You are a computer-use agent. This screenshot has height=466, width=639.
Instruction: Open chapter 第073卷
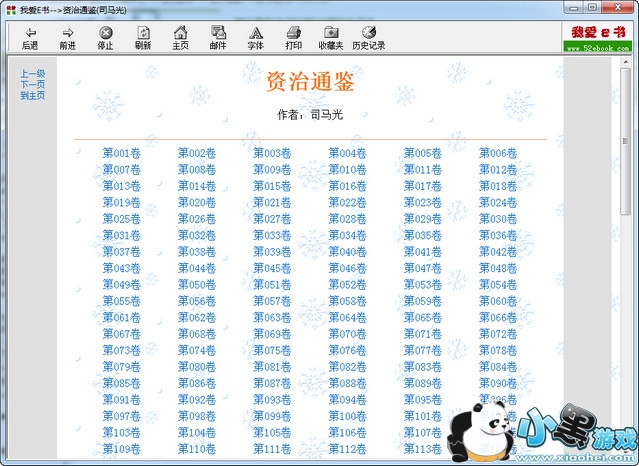click(x=121, y=350)
